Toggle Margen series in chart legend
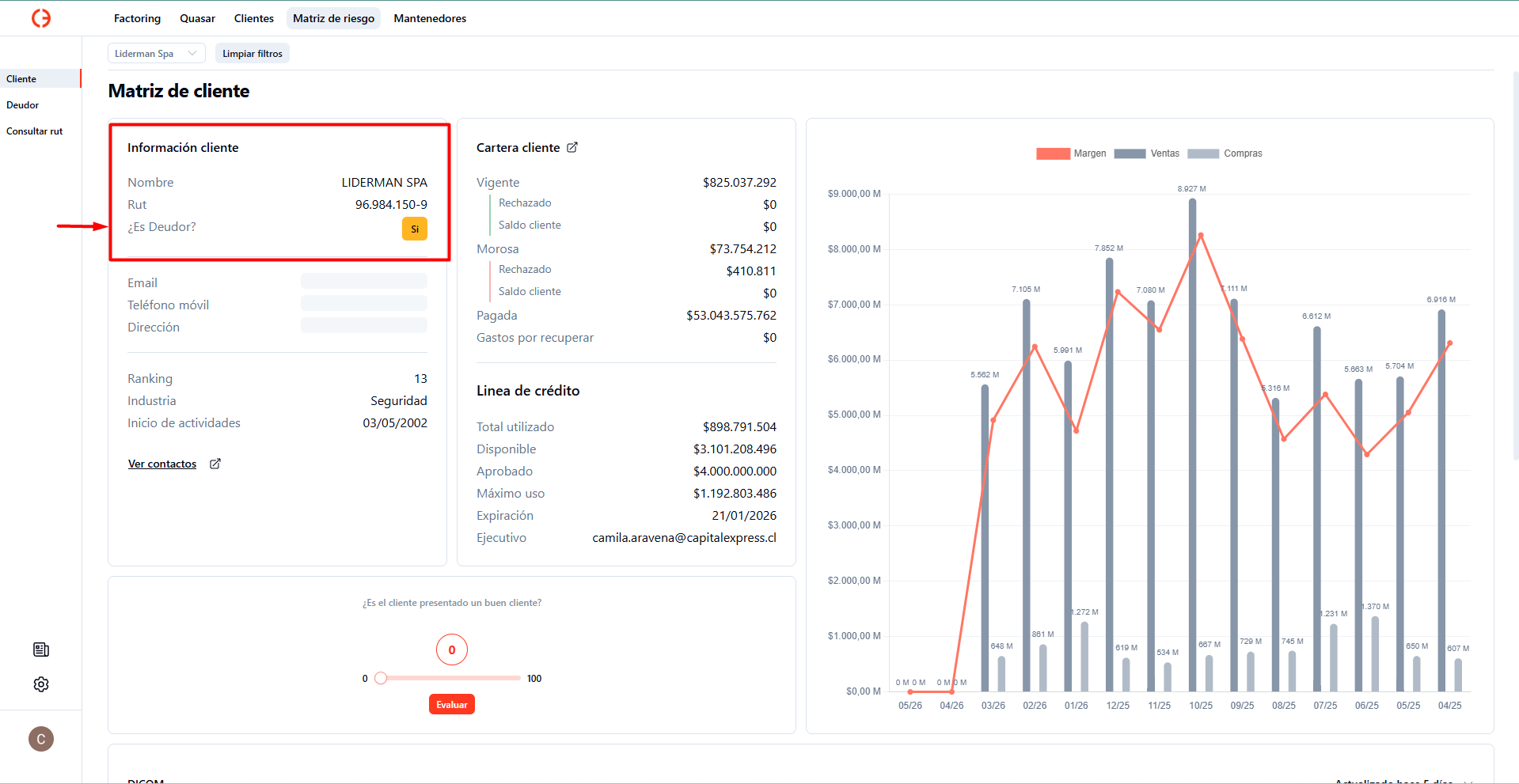This screenshot has height=784, width=1519. pyautogui.click(x=1070, y=153)
